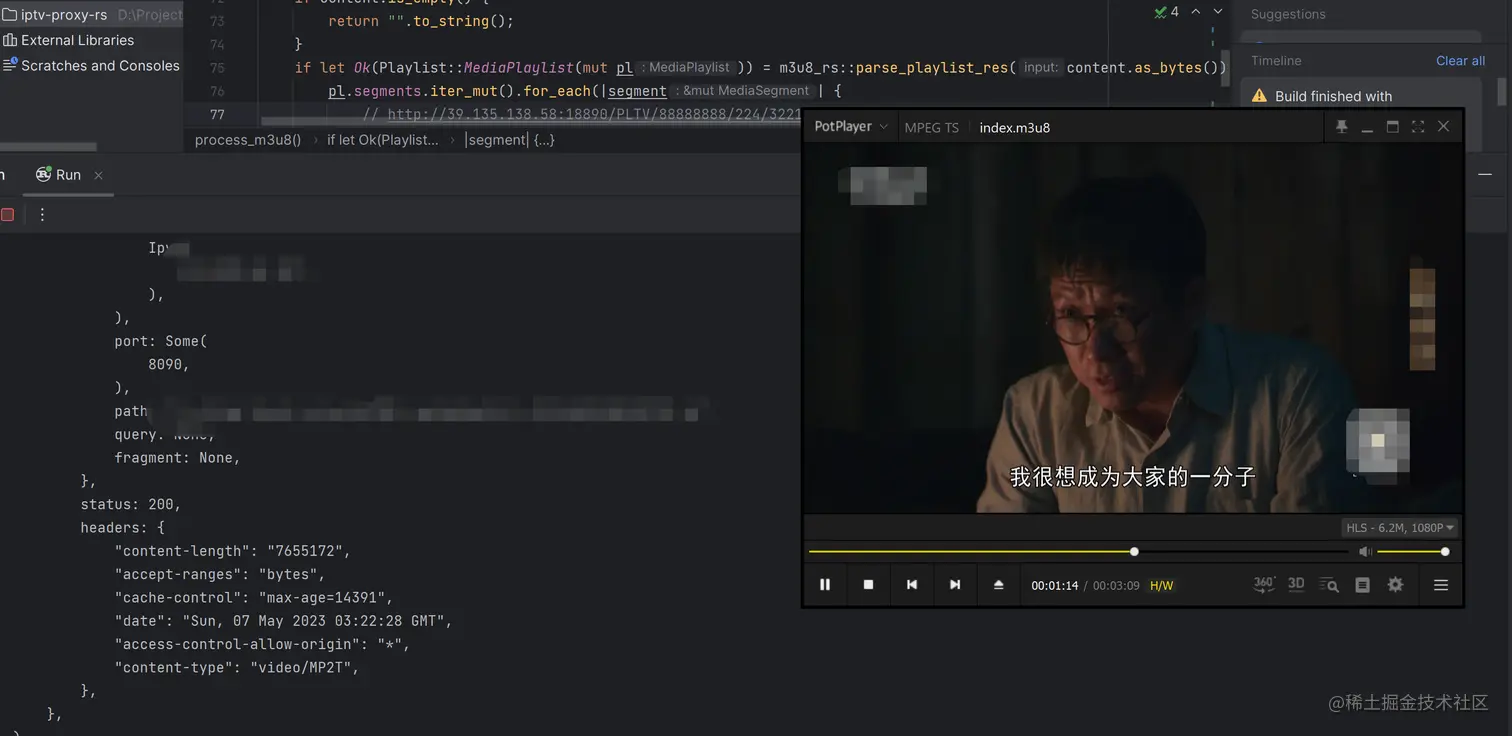Click '"accept-ranges": "bytes"' console line
The image size is (1512, 736).
[220, 574]
